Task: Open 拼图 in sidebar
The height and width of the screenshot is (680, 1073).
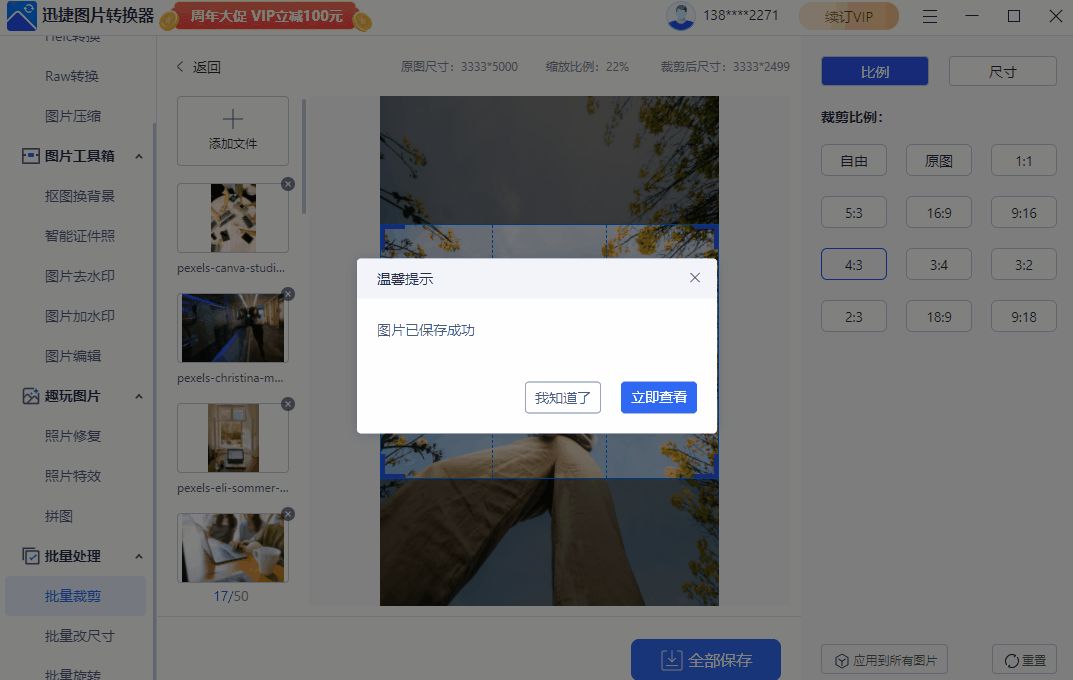Action: click(x=58, y=516)
